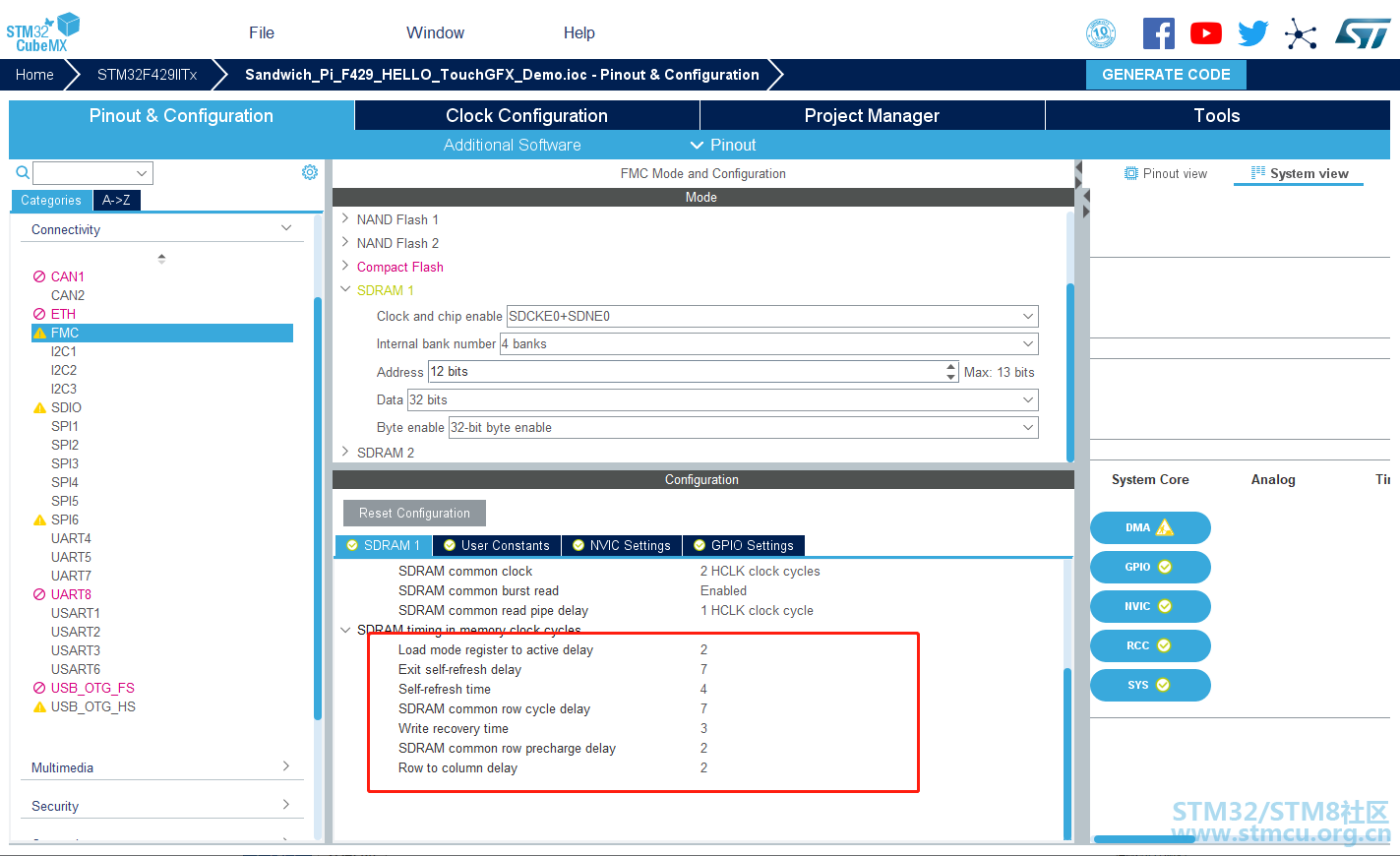Select FMC in the peripheral list
The width and height of the screenshot is (1400, 856).
pyautogui.click(x=162, y=334)
